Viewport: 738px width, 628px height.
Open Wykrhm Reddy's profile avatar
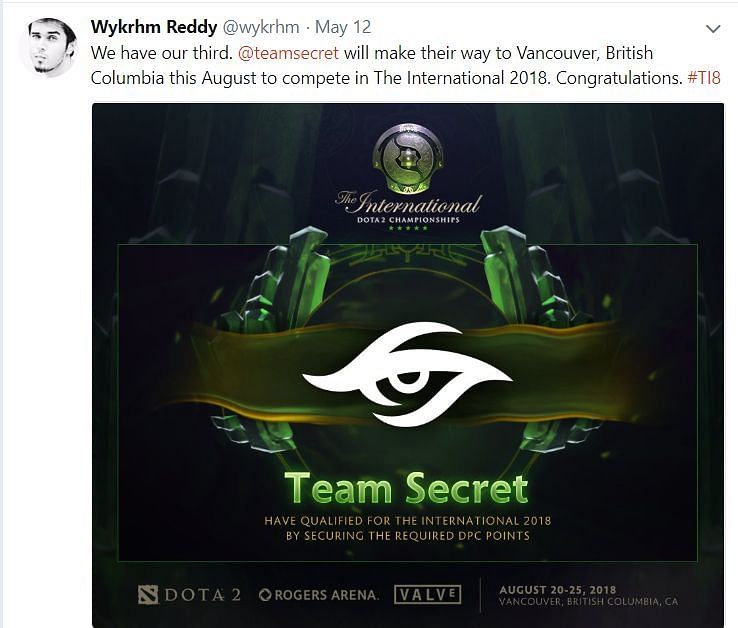[48, 48]
